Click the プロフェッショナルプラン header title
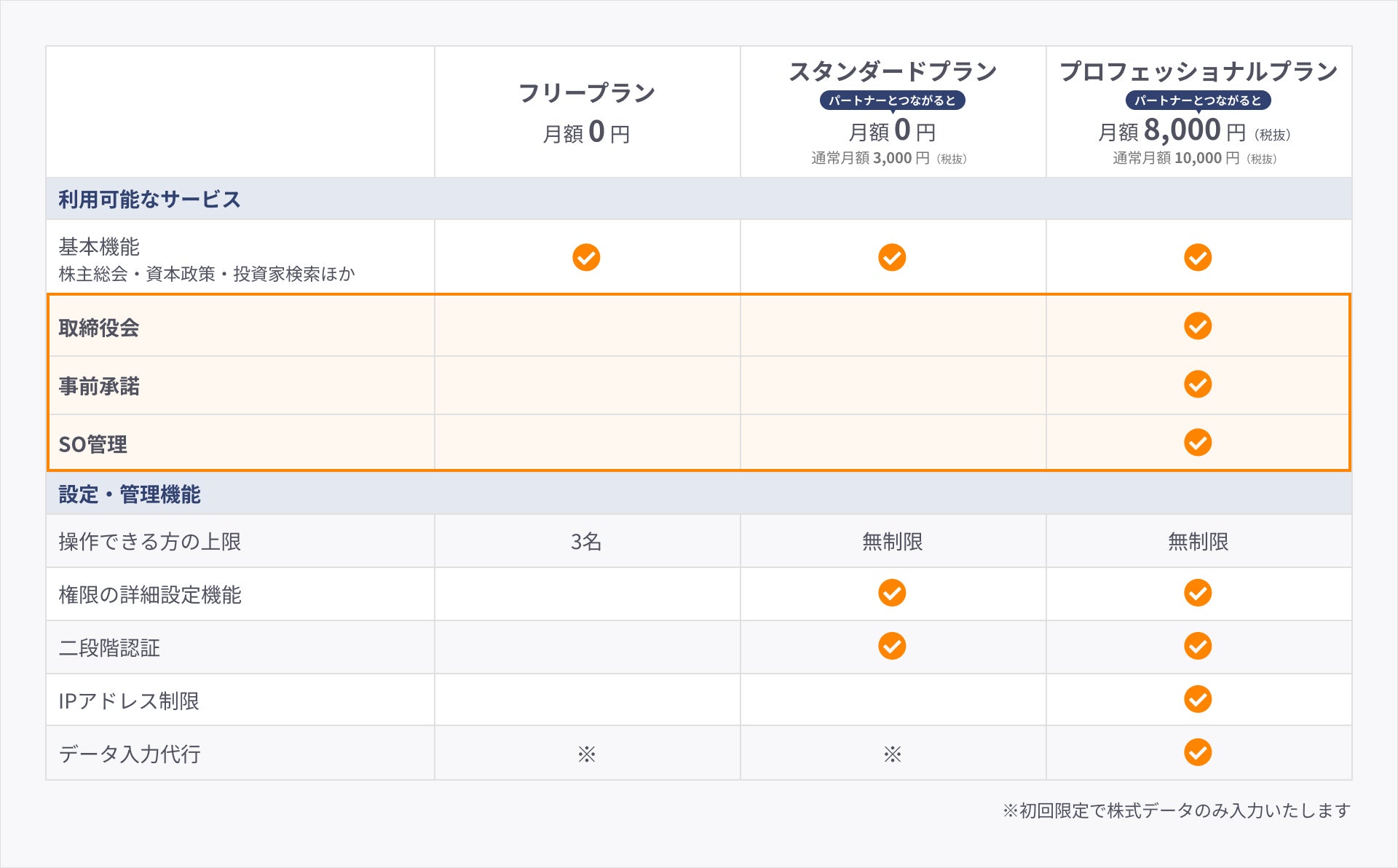 pos(1198,71)
